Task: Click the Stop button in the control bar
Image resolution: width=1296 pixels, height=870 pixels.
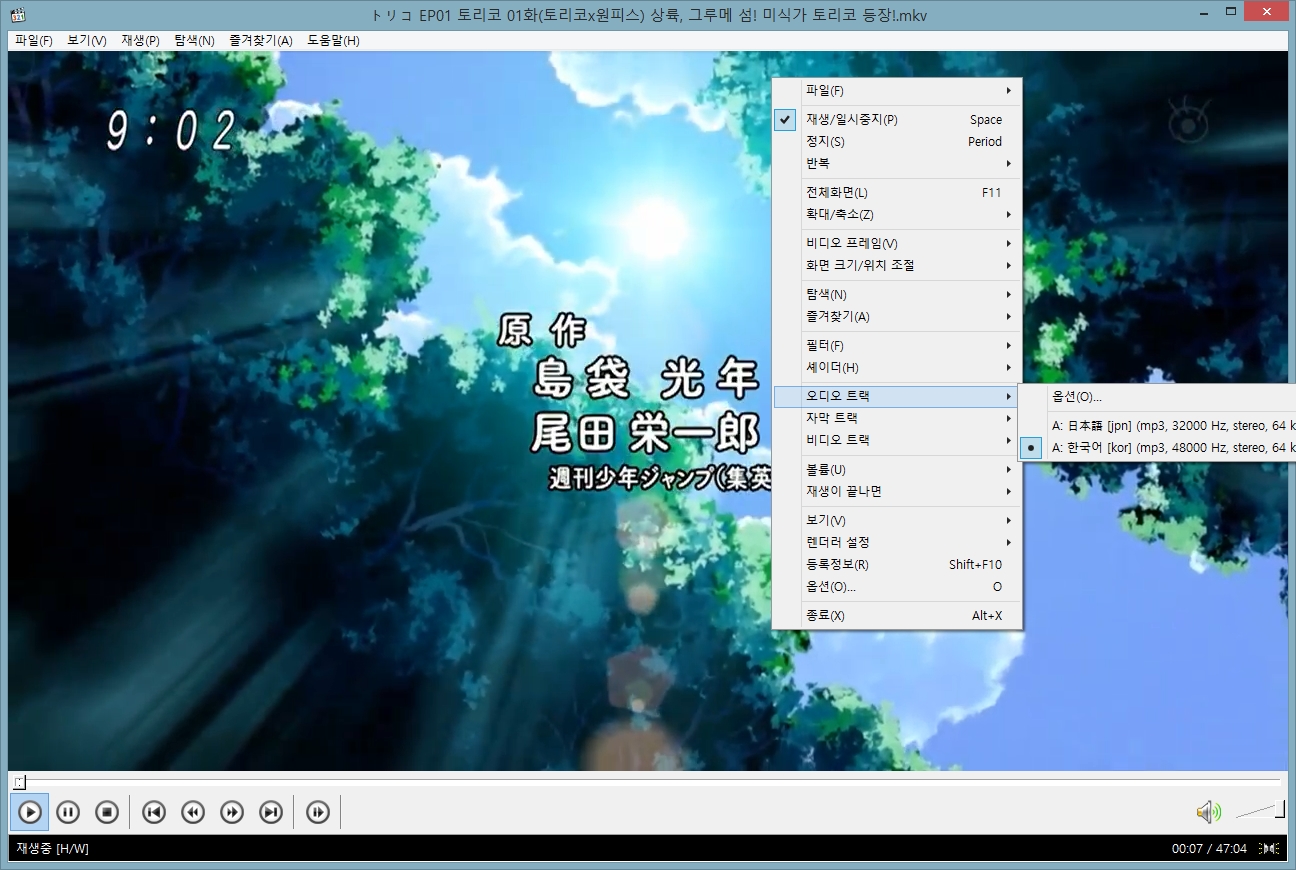Action: point(107,812)
